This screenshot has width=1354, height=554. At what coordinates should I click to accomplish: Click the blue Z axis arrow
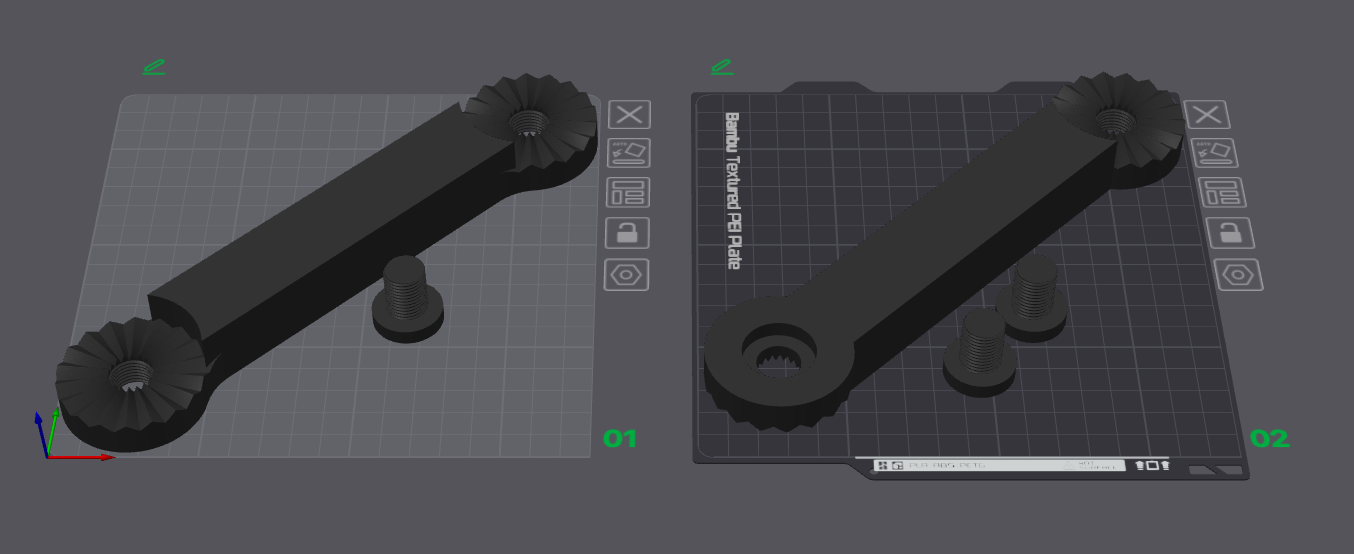[41, 432]
